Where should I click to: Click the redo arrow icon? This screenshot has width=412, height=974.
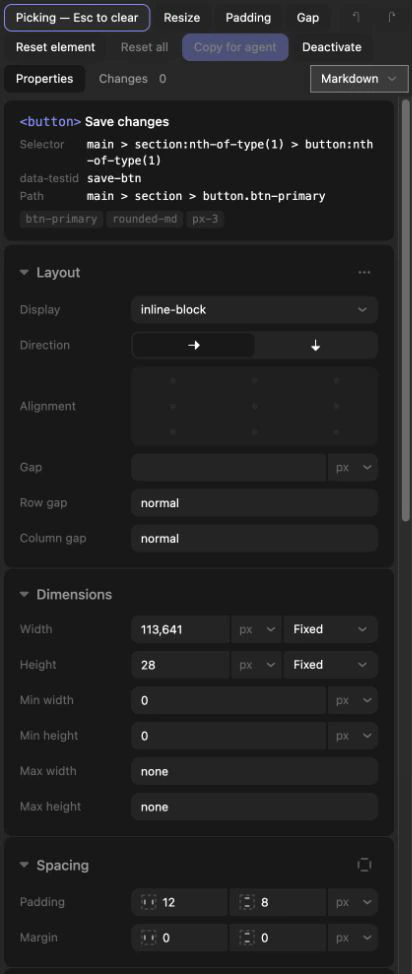(x=391, y=17)
